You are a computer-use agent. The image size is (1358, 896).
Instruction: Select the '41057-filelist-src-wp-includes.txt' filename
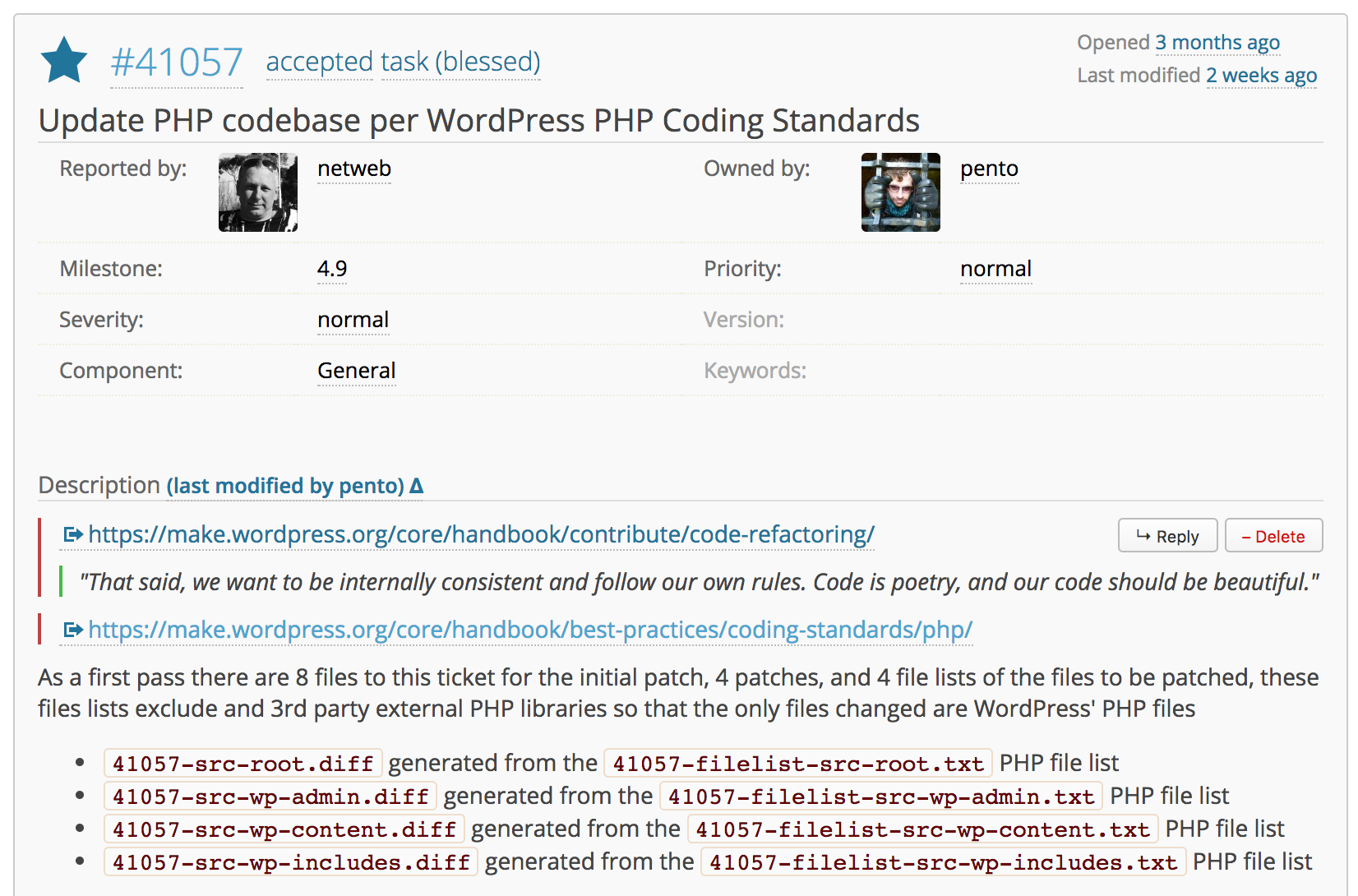[944, 862]
